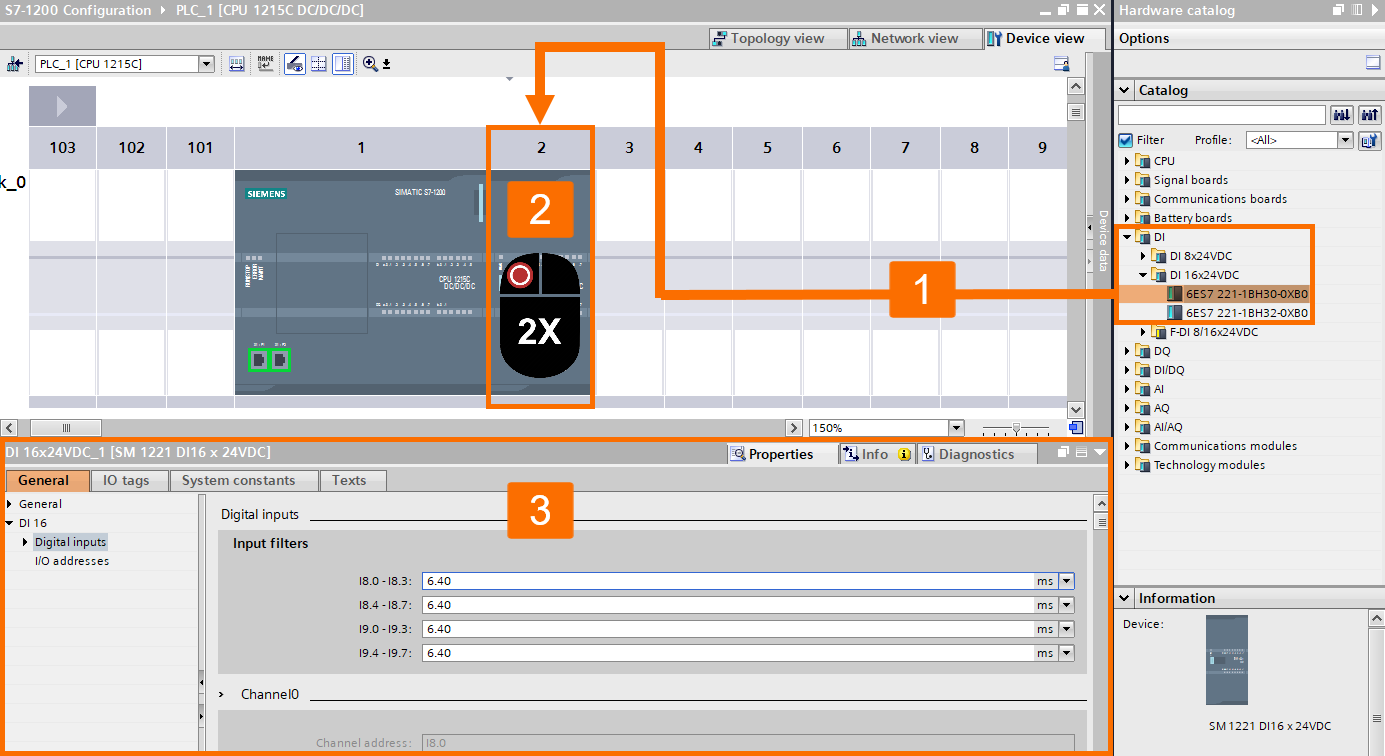The width and height of the screenshot is (1385, 756).
Task: Click the PROFINET port on the CPU
Action: tap(270, 359)
